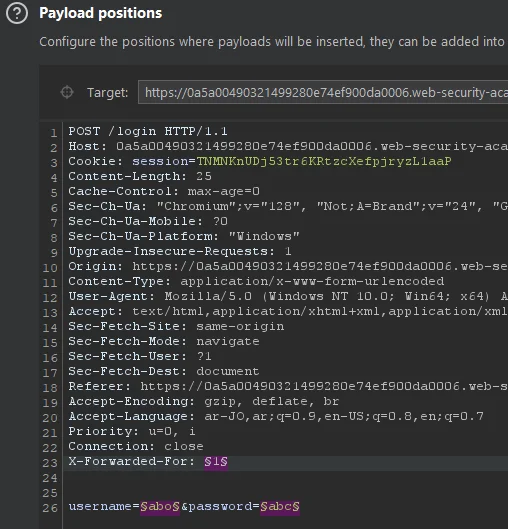Click the 'Content-Length: 25' line
508x529 pixels.
(140, 176)
